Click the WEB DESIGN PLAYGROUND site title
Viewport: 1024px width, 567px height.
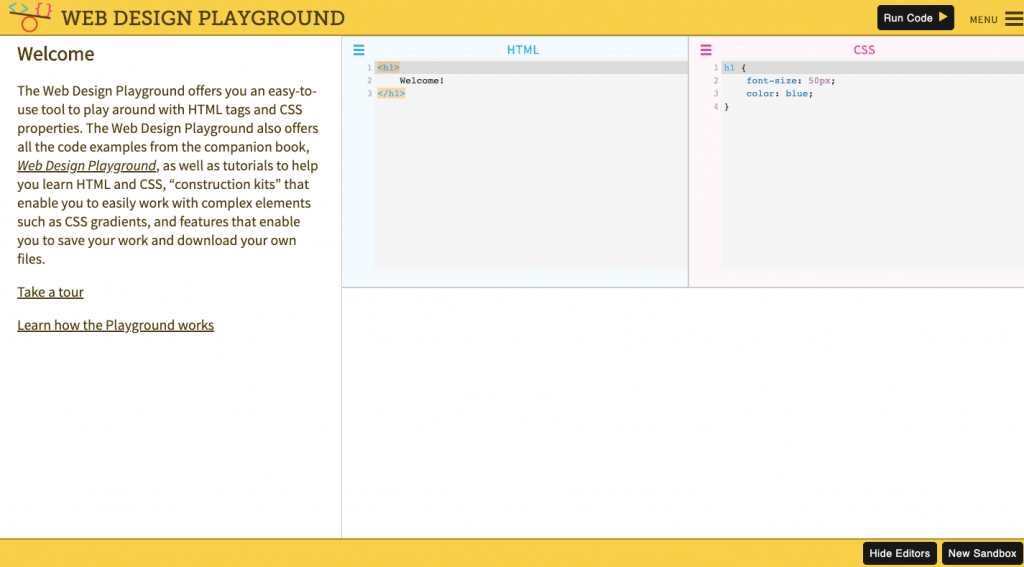coord(203,18)
